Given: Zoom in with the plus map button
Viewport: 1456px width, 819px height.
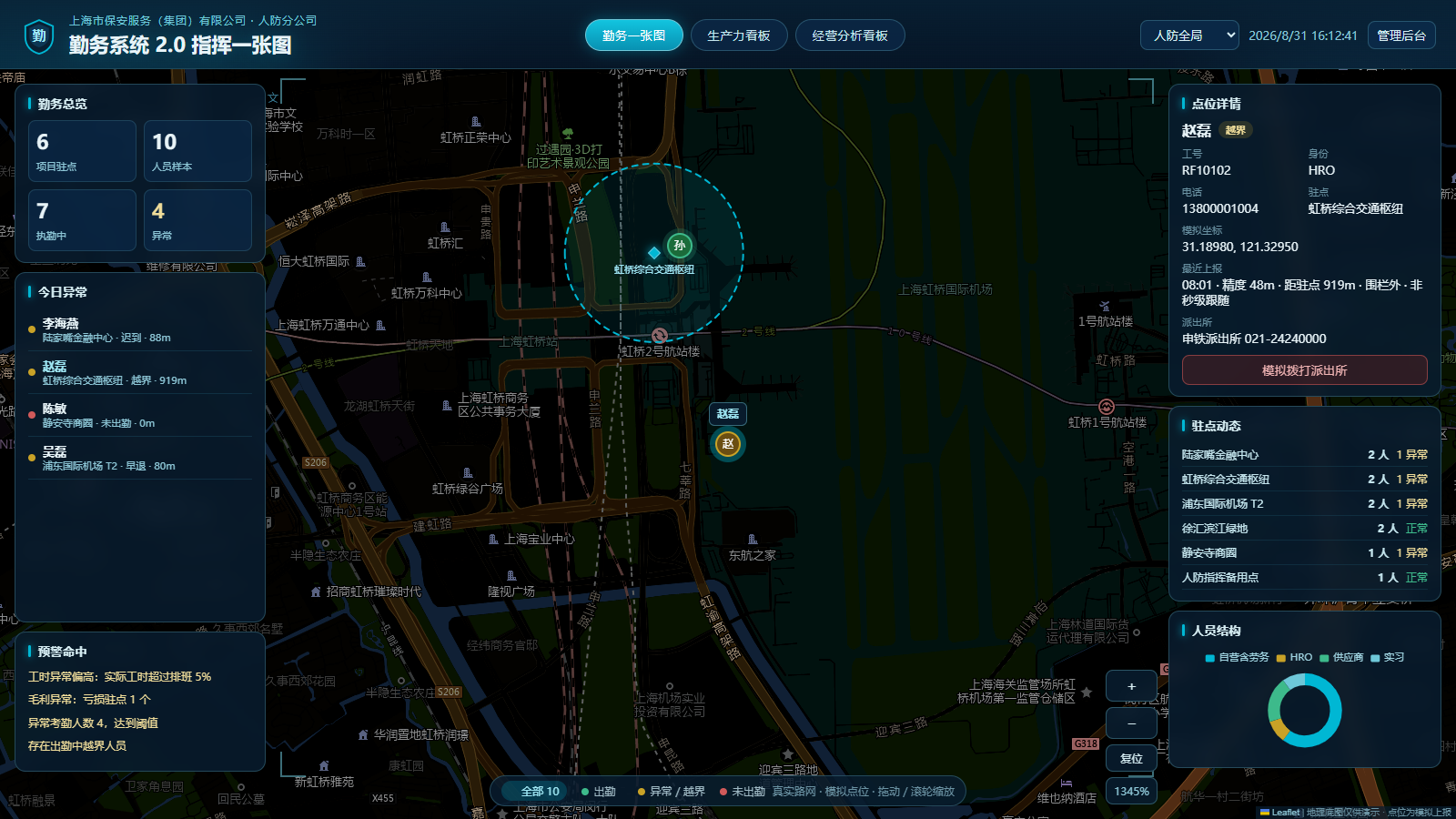Looking at the screenshot, I should click(1131, 686).
